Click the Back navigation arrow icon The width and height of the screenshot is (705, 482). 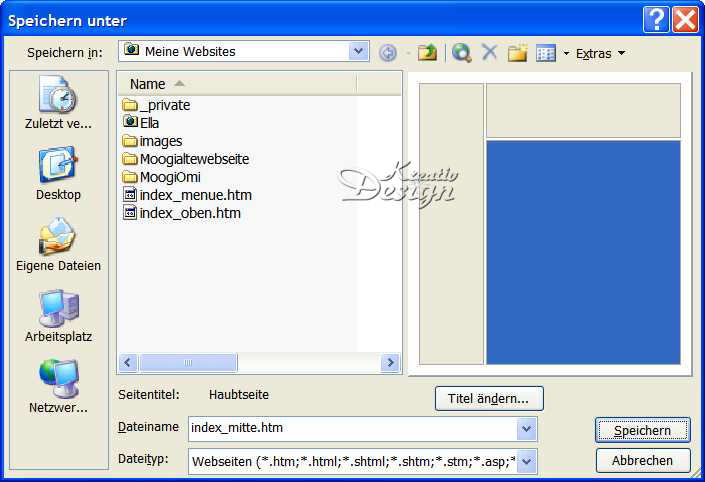(x=388, y=53)
